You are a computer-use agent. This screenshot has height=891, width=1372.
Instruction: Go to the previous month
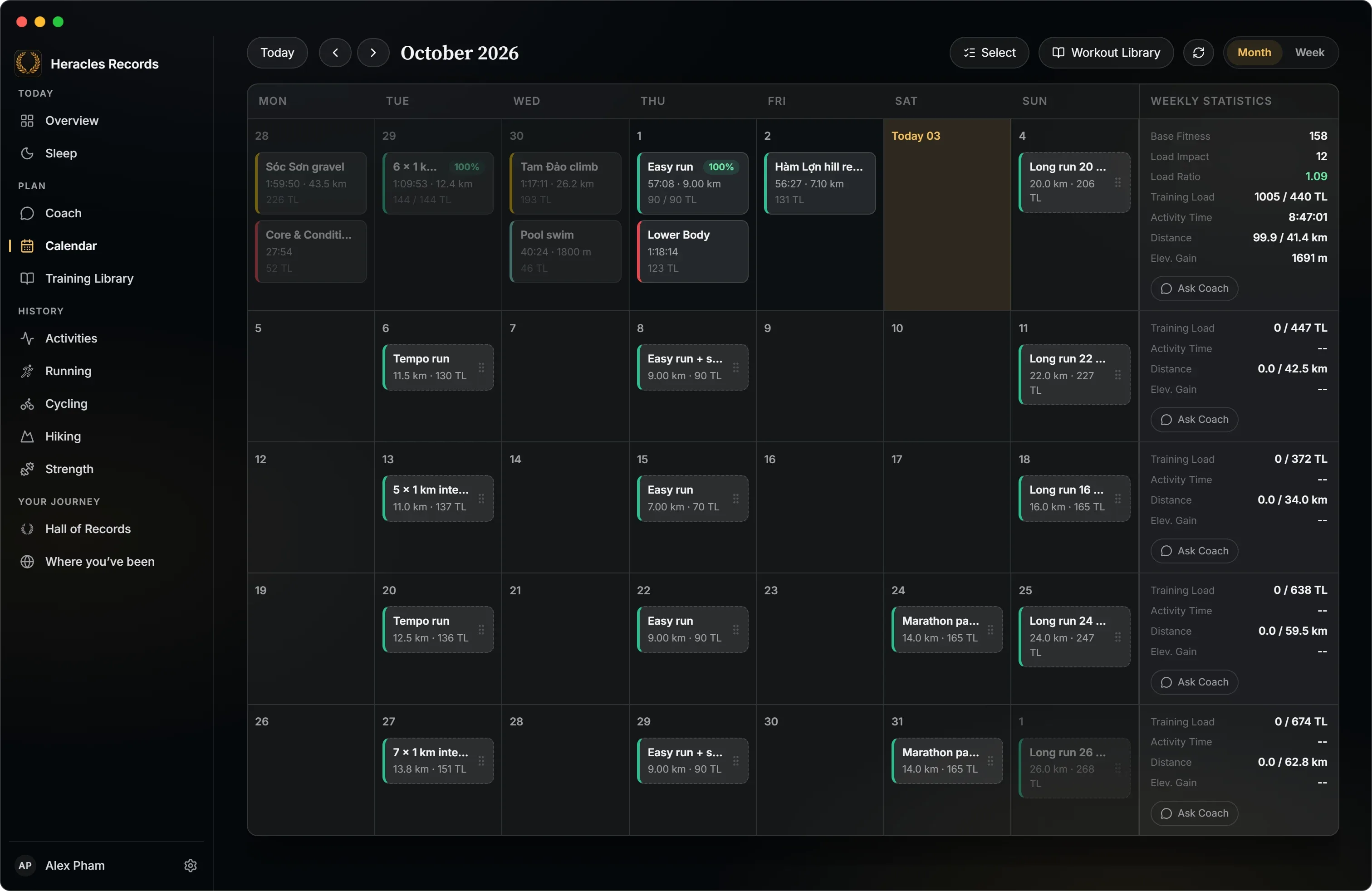pos(335,53)
